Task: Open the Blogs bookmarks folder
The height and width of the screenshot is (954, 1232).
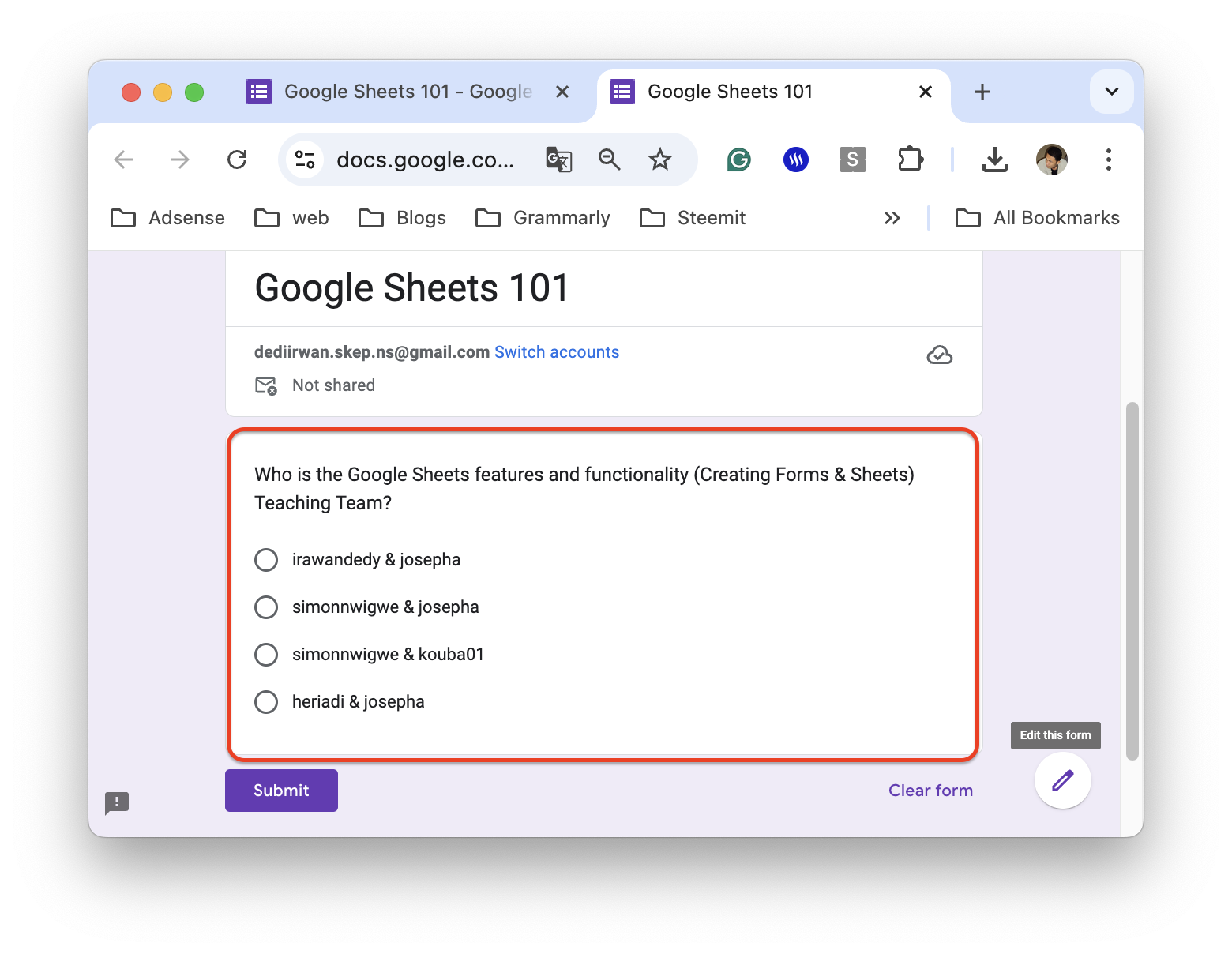Action: [402, 218]
